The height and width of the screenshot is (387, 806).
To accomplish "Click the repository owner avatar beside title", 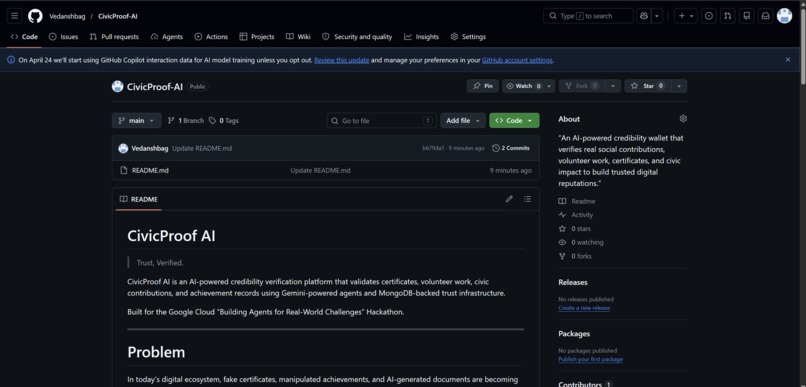I will click(x=118, y=86).
